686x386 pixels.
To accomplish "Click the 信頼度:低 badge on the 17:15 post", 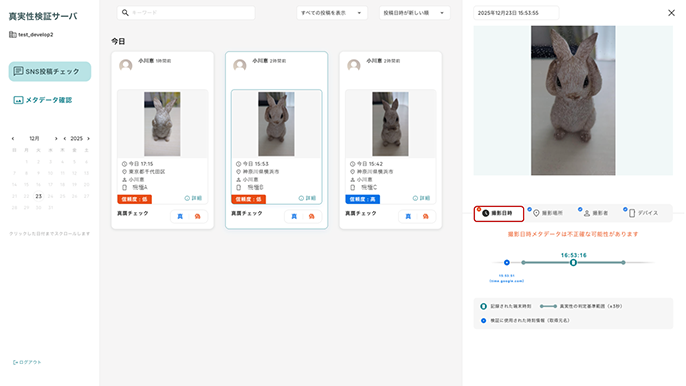I will pyautogui.click(x=134, y=199).
